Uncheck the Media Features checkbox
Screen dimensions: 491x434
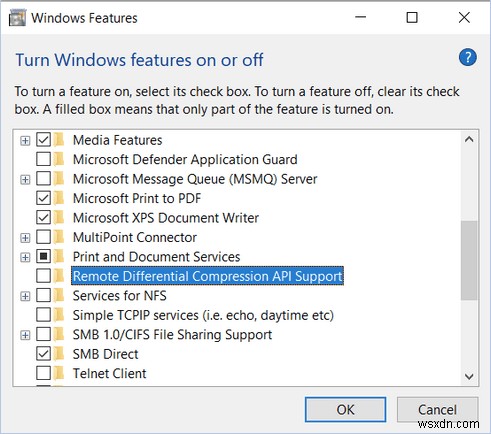click(x=43, y=140)
